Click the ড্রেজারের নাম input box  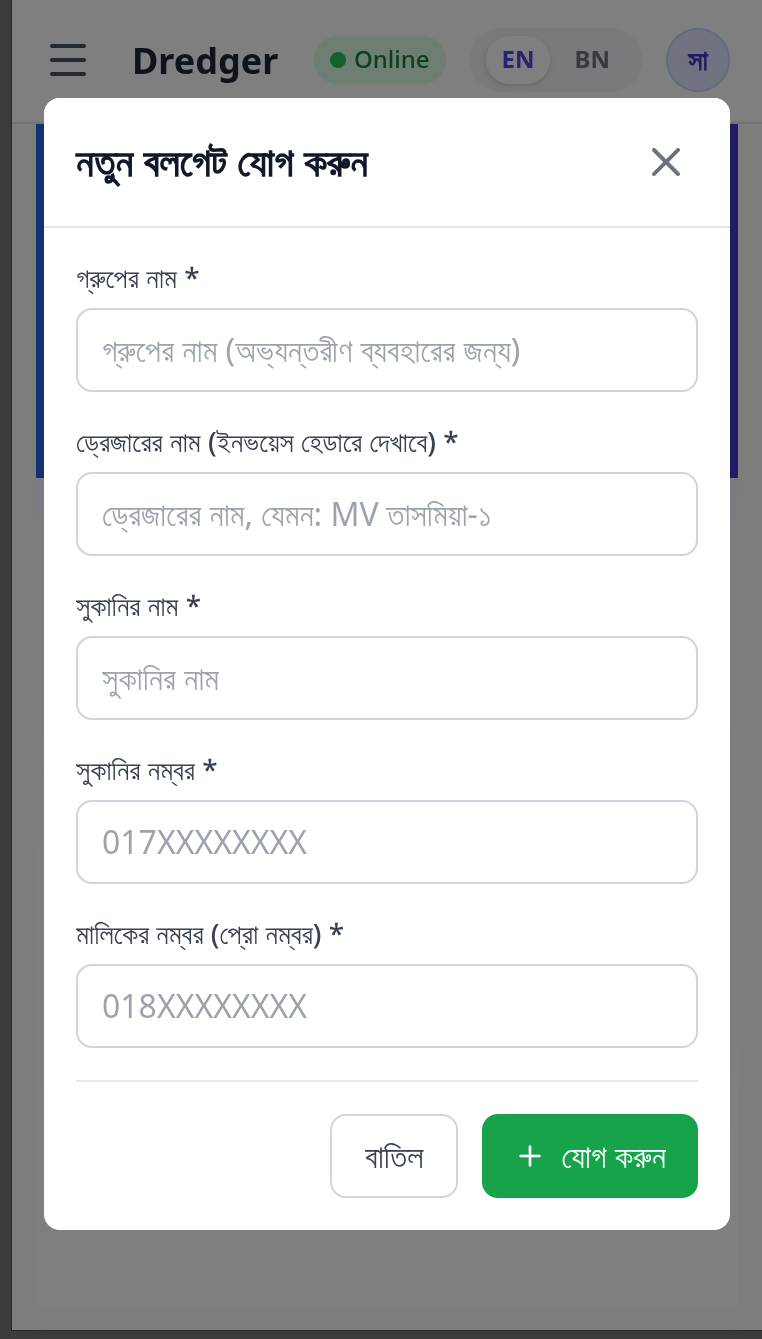387,514
